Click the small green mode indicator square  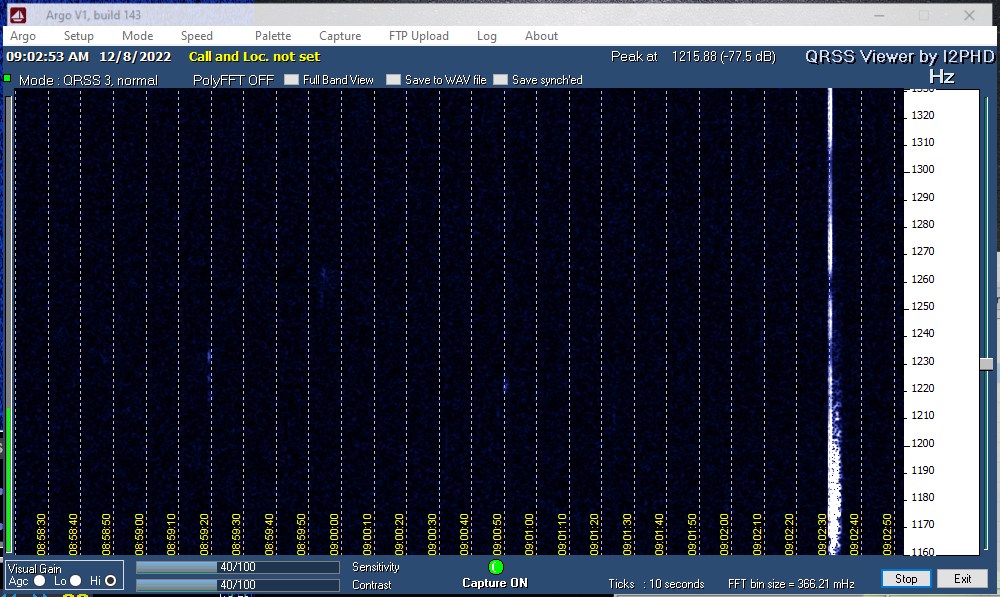click(7, 78)
